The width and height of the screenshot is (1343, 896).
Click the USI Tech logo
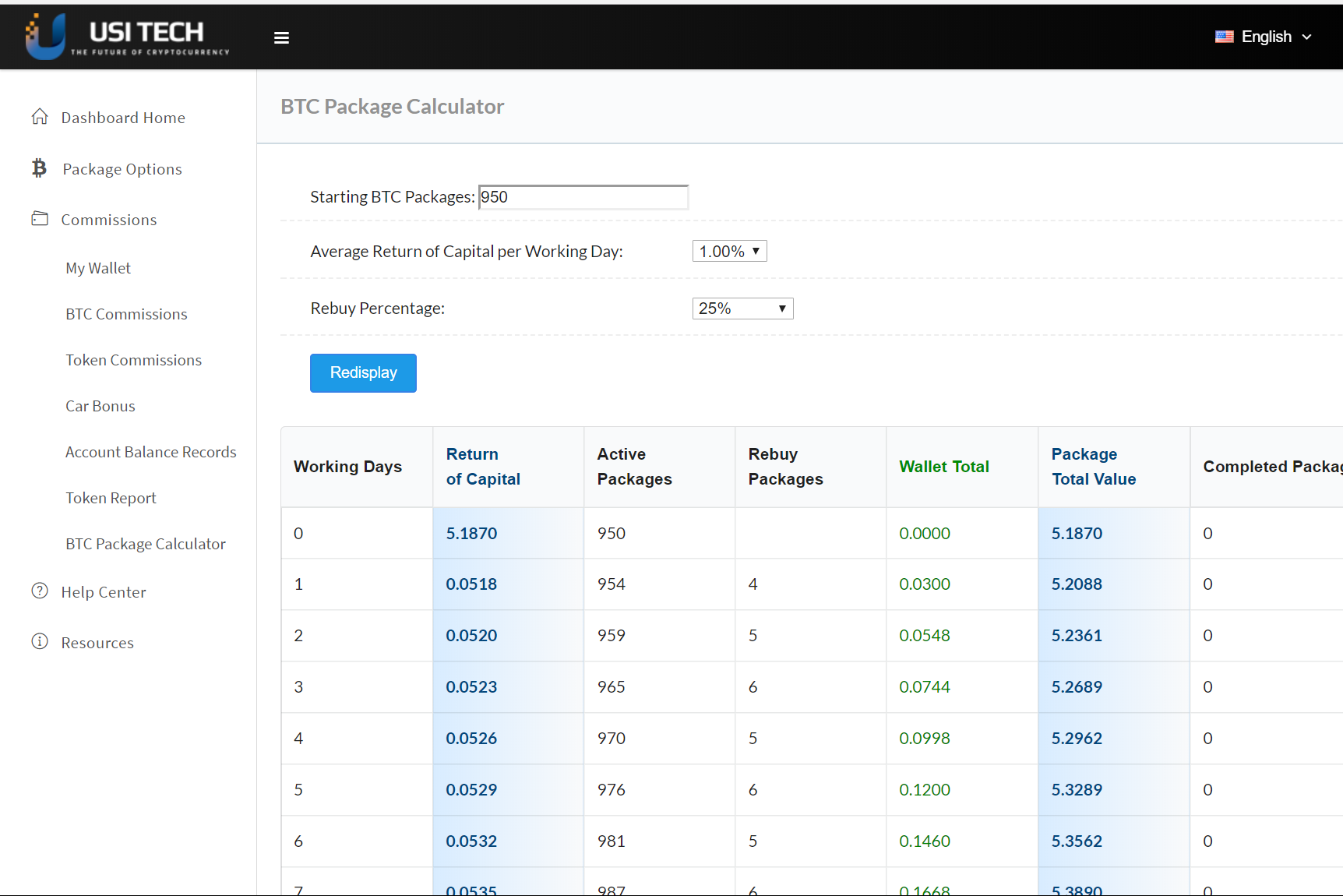tap(127, 37)
